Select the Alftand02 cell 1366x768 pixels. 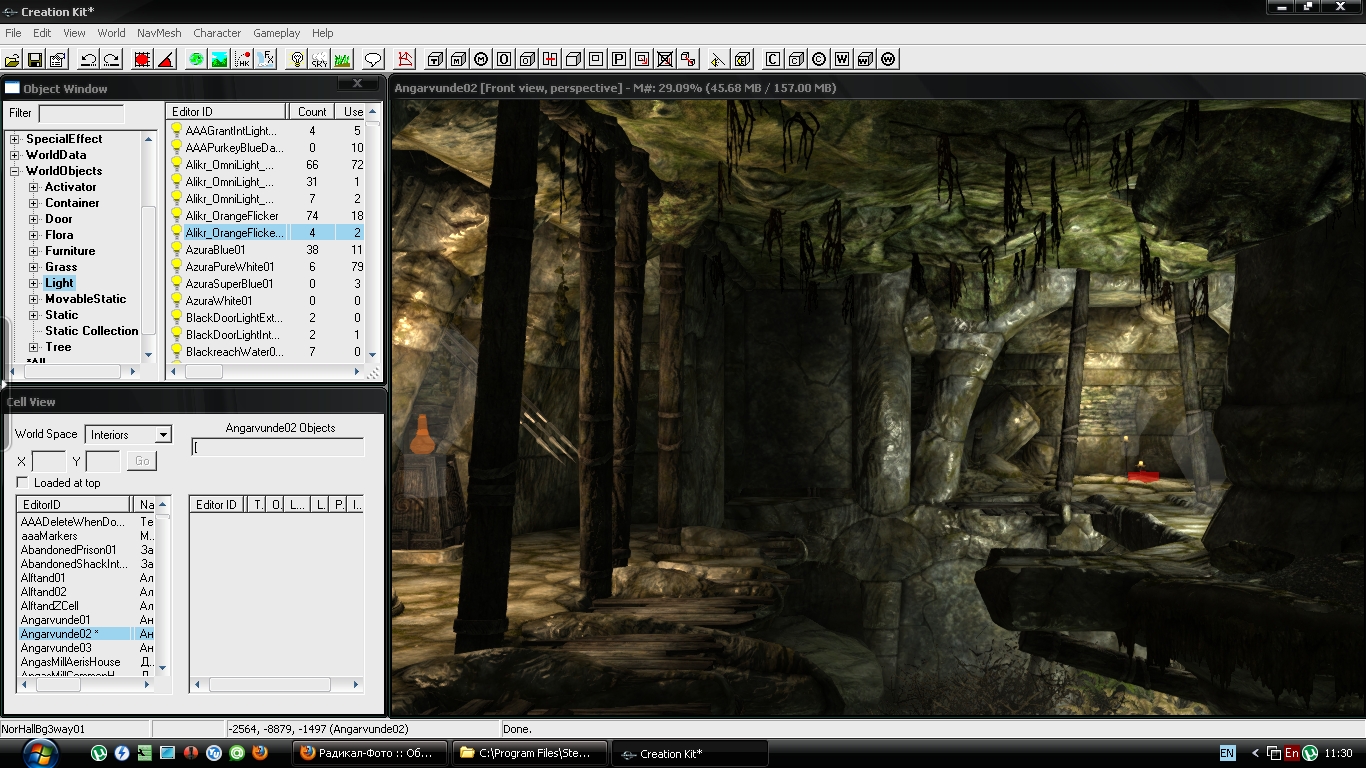click(43, 592)
